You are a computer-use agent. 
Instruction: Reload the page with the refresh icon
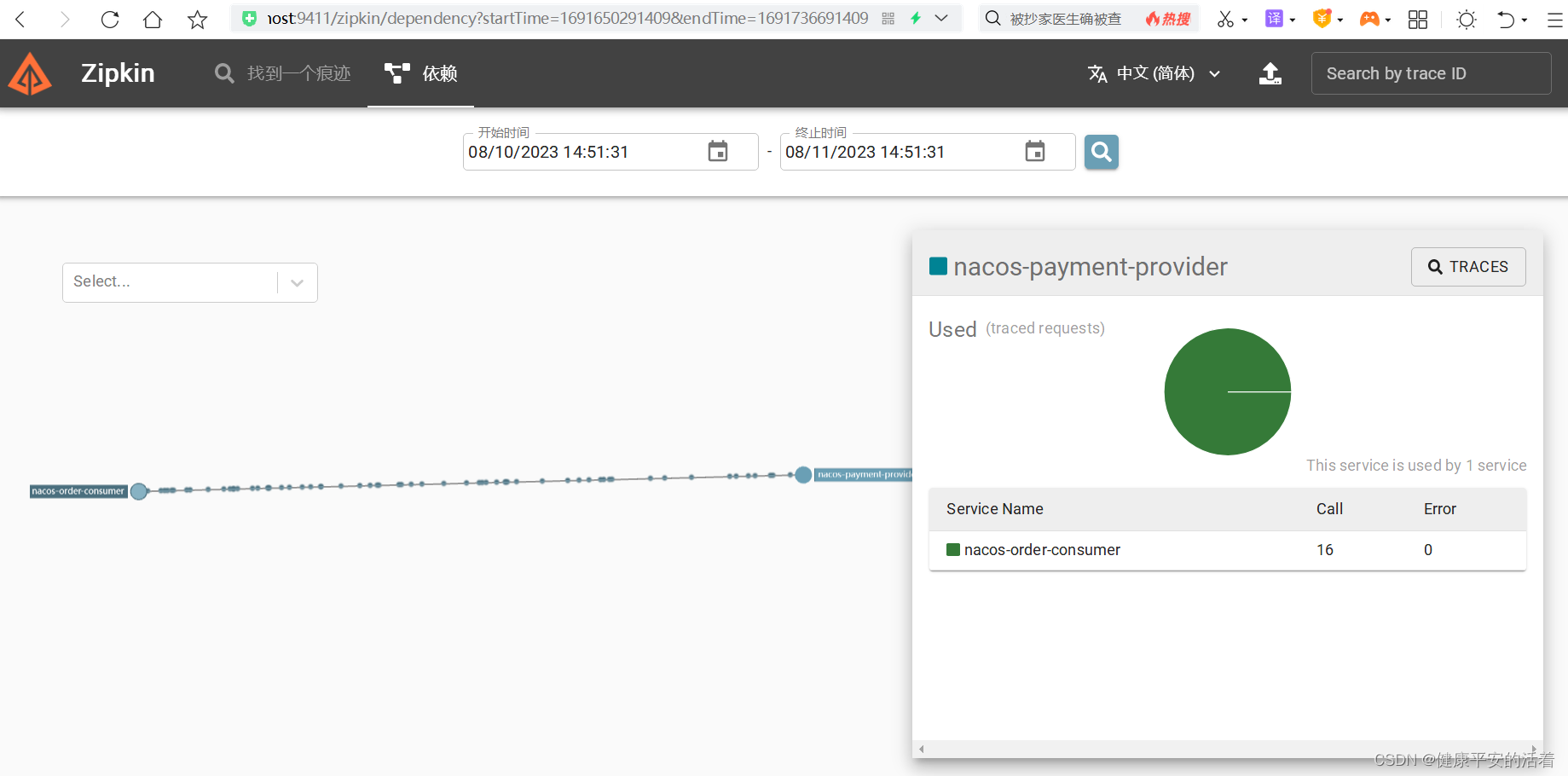click(110, 19)
